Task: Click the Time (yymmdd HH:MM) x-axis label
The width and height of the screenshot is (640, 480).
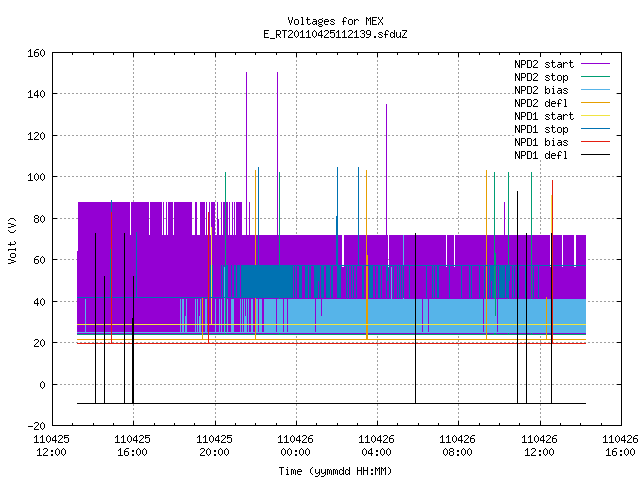Action: [335, 471]
